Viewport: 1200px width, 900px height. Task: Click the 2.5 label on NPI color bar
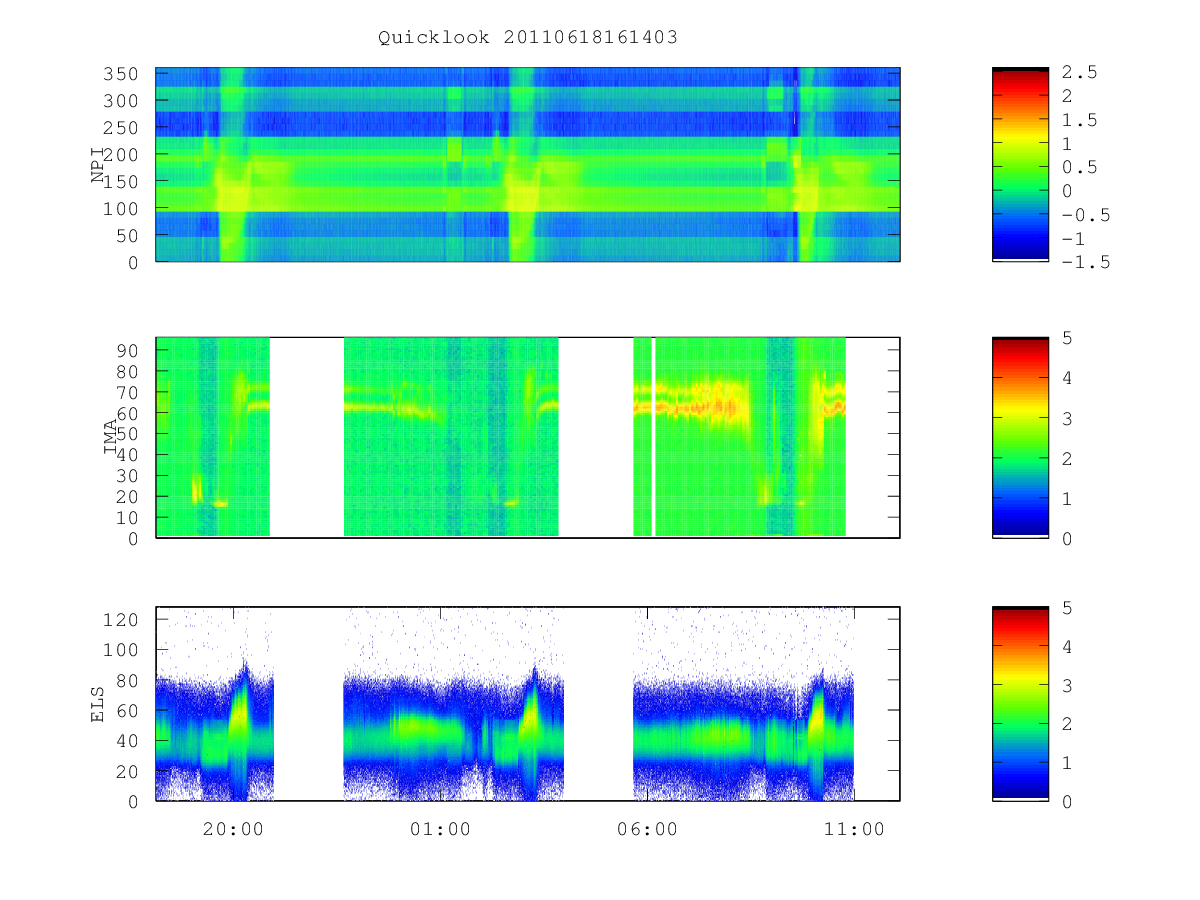pos(1079,72)
